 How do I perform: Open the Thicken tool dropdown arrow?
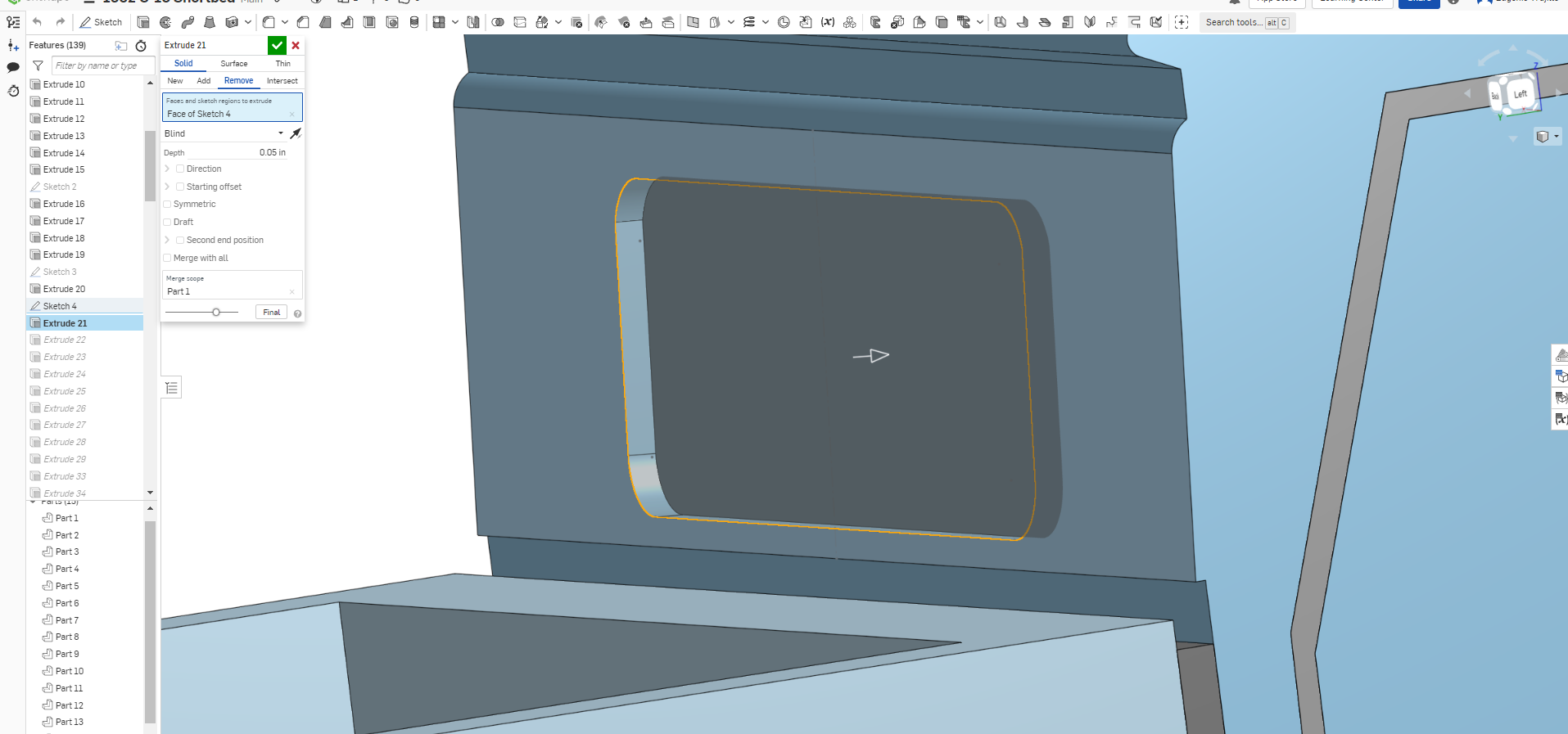tap(248, 22)
